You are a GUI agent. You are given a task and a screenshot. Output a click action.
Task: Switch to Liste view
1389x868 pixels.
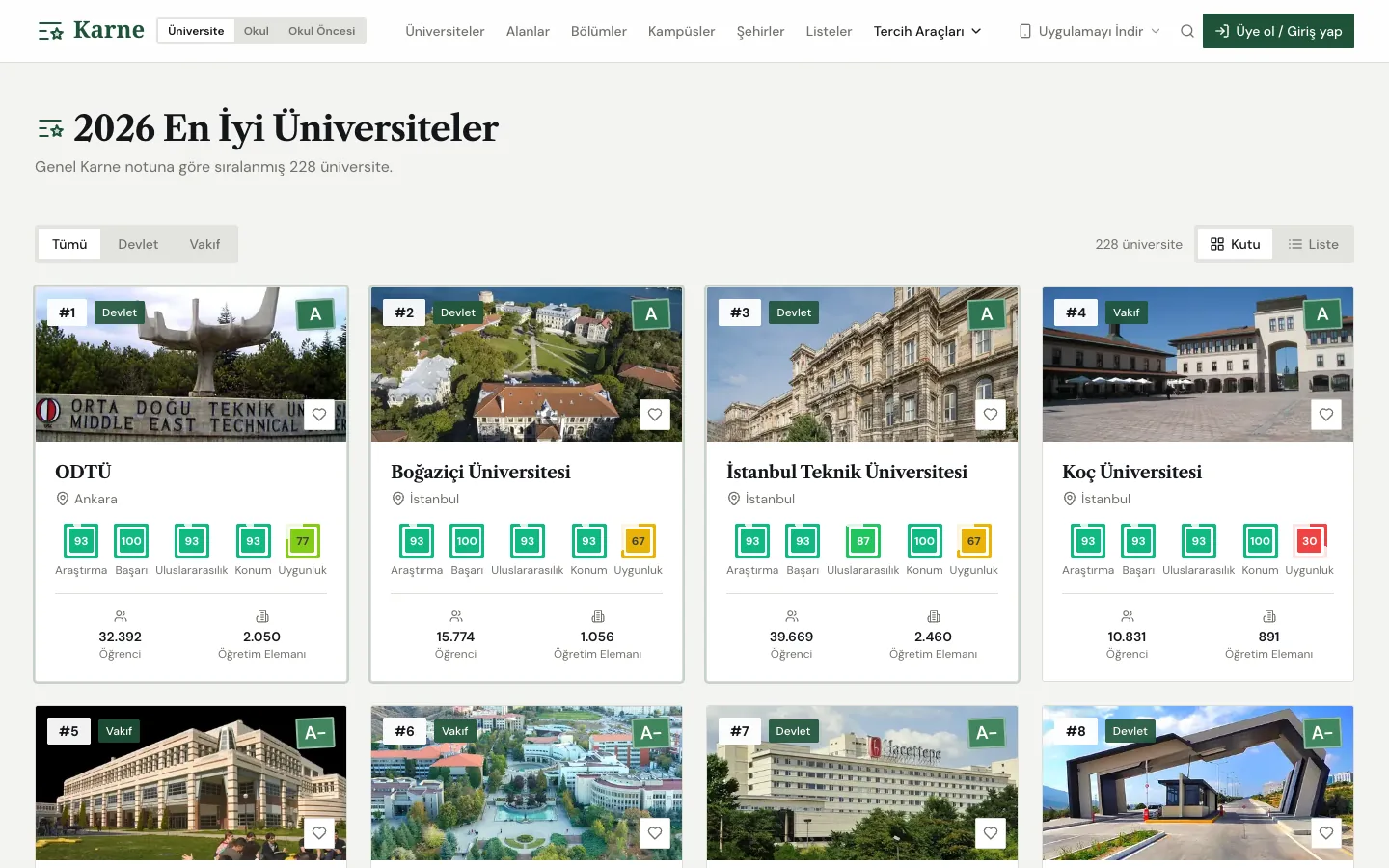pos(1314,244)
